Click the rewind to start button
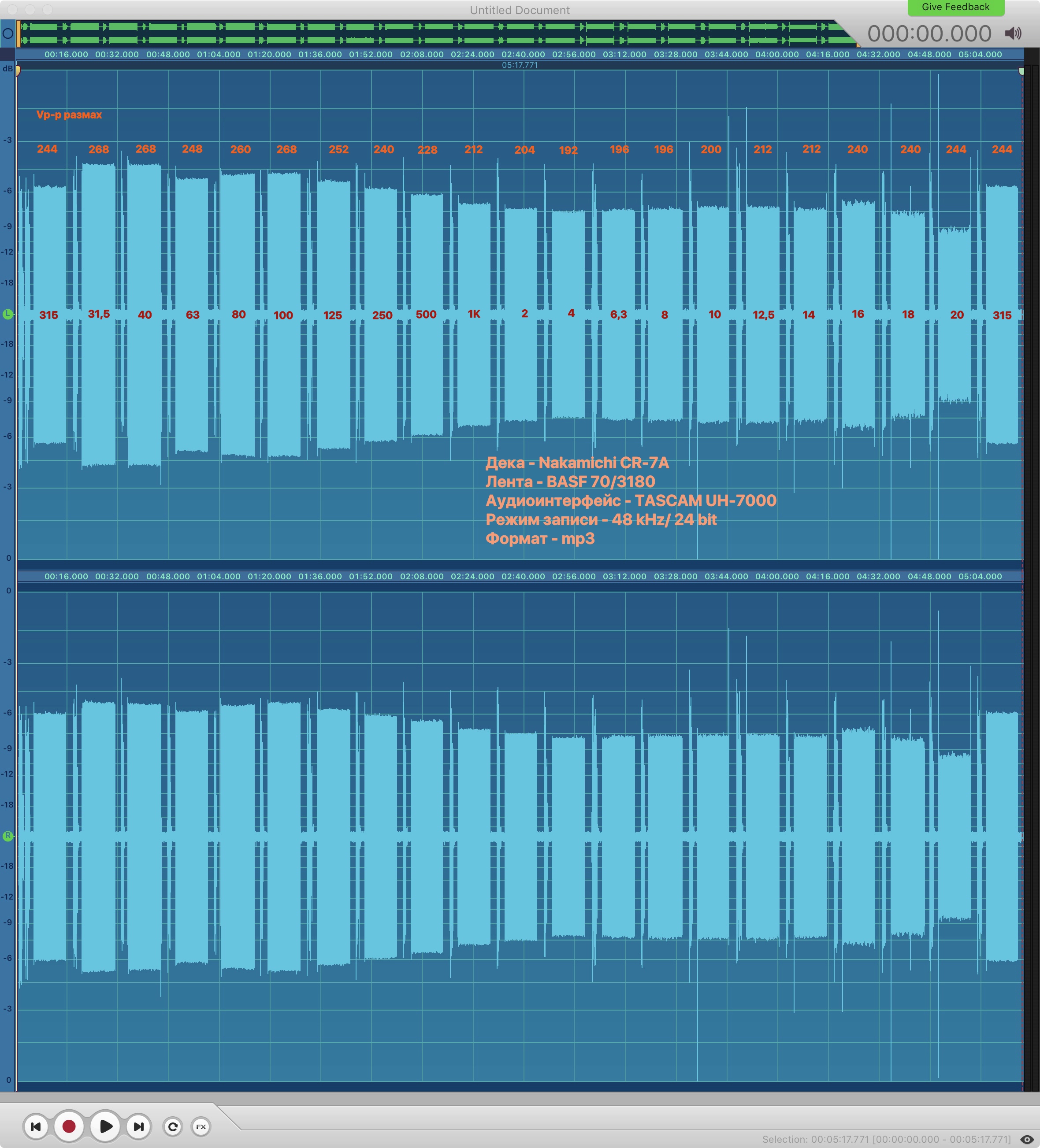The height and width of the screenshot is (1148, 1040). pos(35,1126)
